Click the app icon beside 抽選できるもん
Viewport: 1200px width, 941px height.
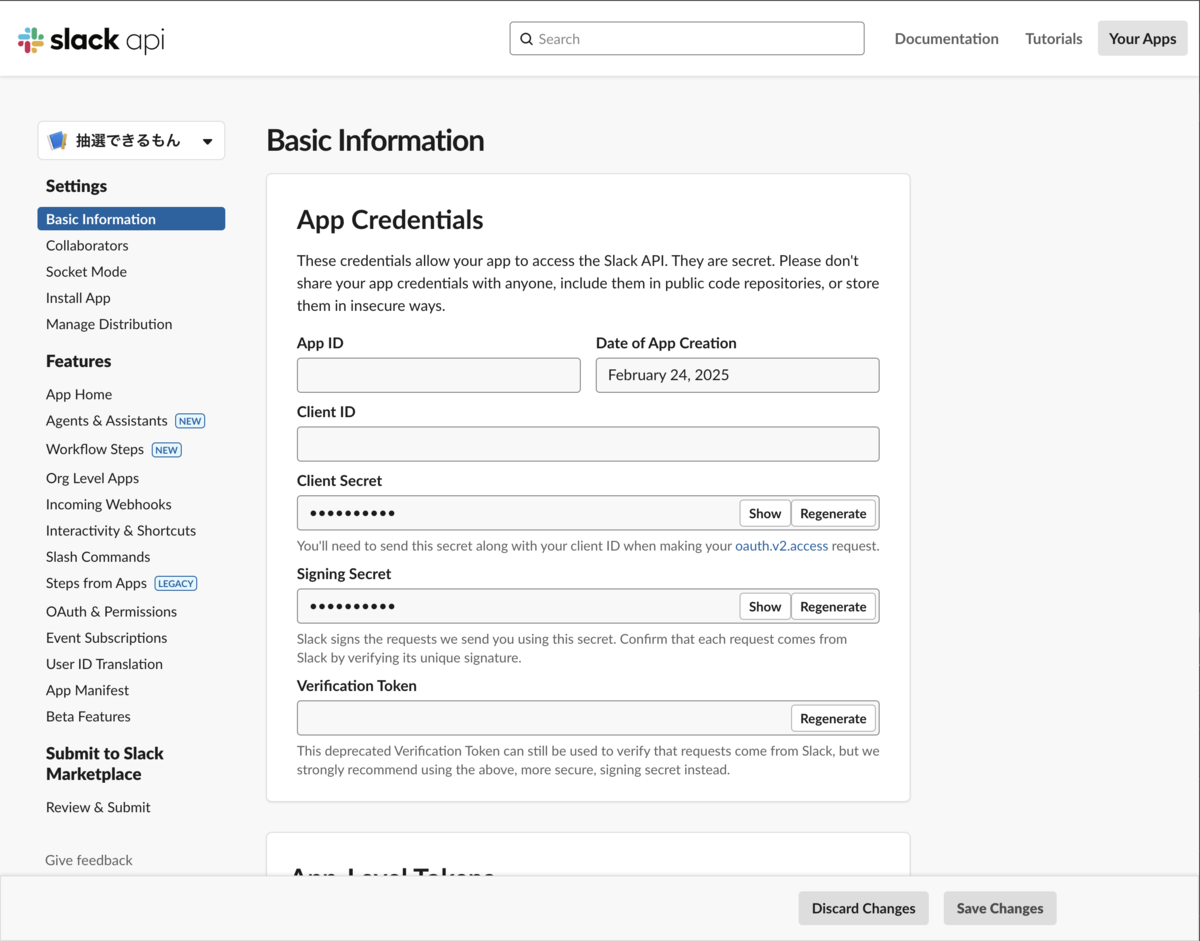(x=58, y=141)
